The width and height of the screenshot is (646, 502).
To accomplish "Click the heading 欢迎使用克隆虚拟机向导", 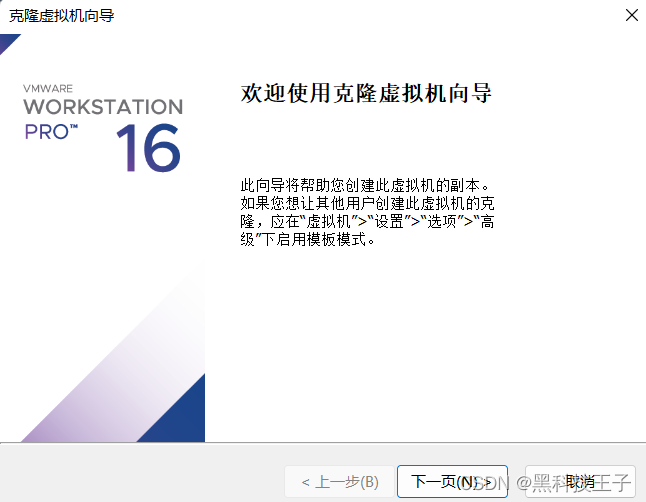I will coord(366,93).
